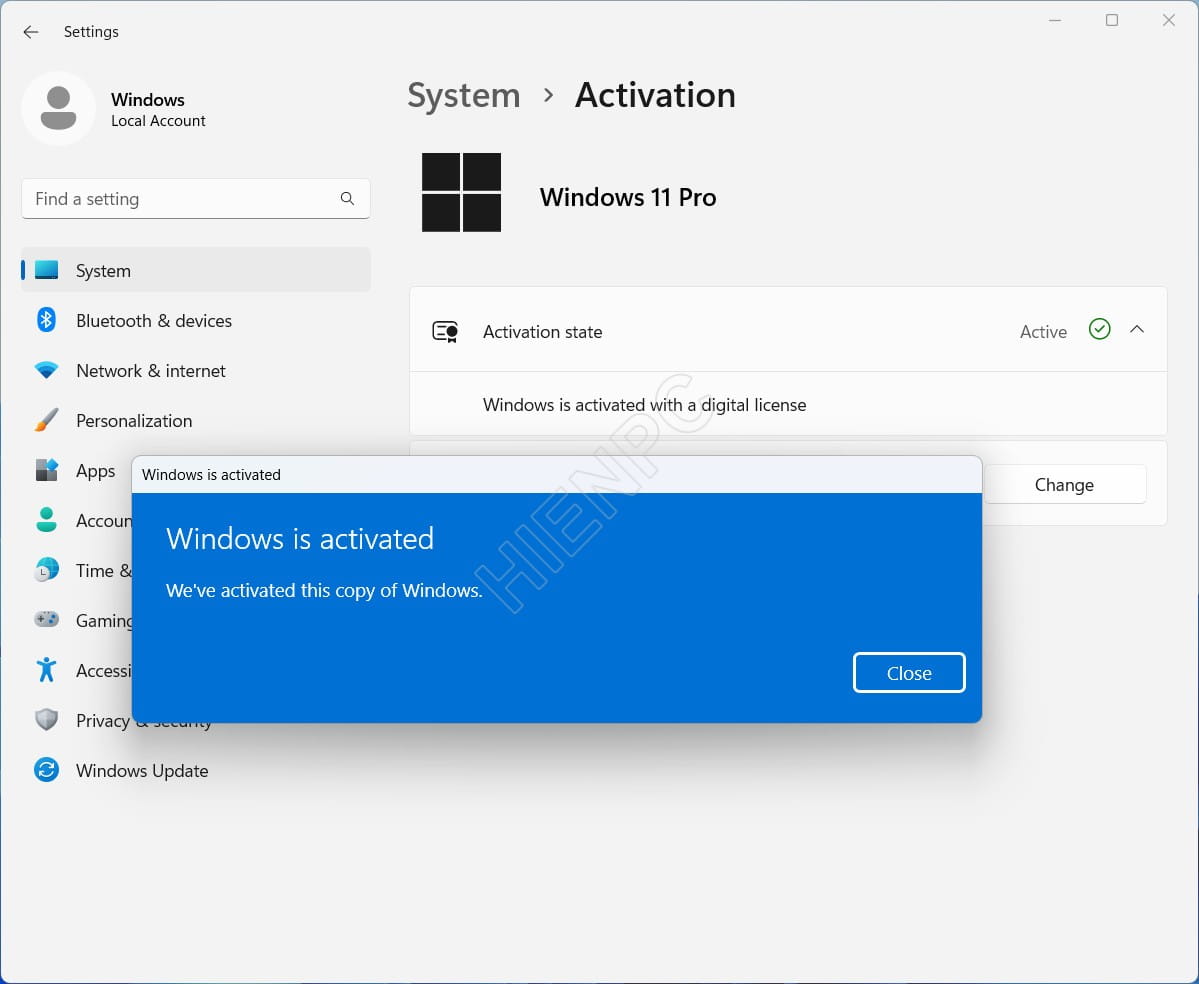The height and width of the screenshot is (984, 1199).
Task: Click the green Active checkmark icon
Action: [1100, 330]
